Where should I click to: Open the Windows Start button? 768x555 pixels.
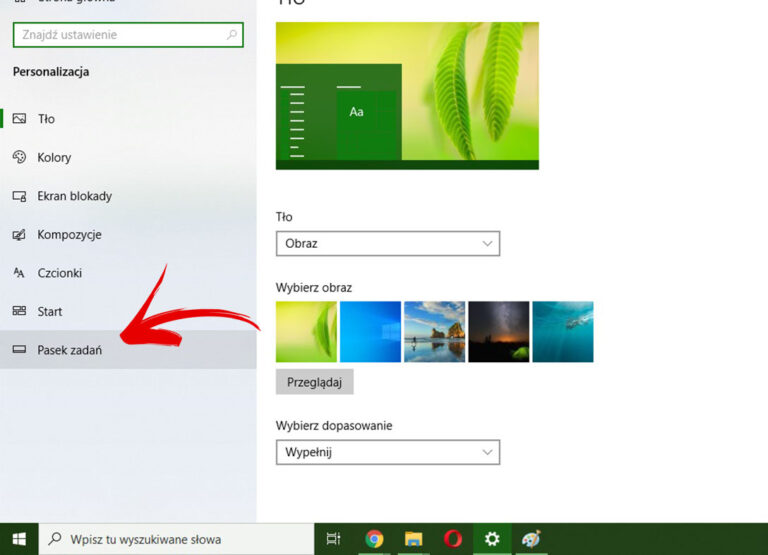(x=19, y=539)
